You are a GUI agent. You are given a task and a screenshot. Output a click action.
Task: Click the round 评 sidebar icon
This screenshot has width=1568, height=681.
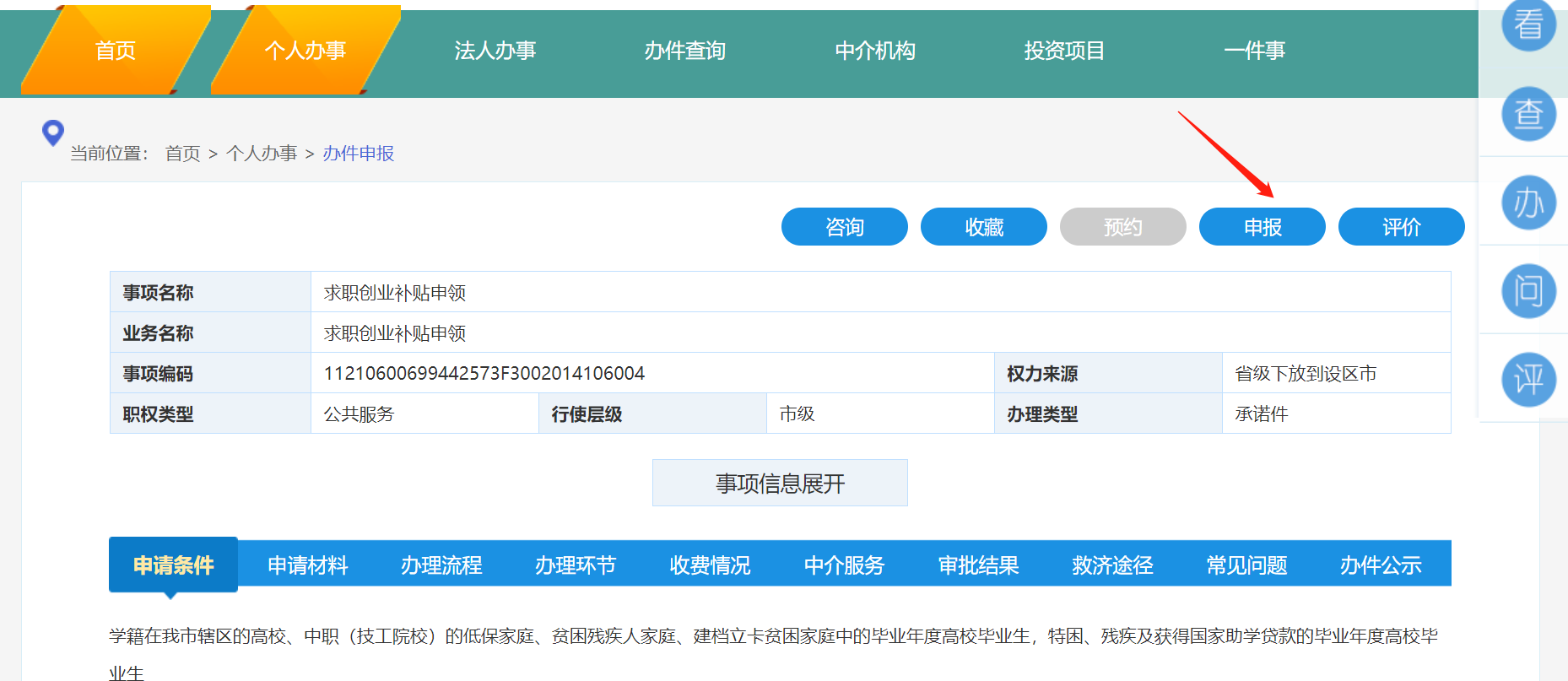1528,380
